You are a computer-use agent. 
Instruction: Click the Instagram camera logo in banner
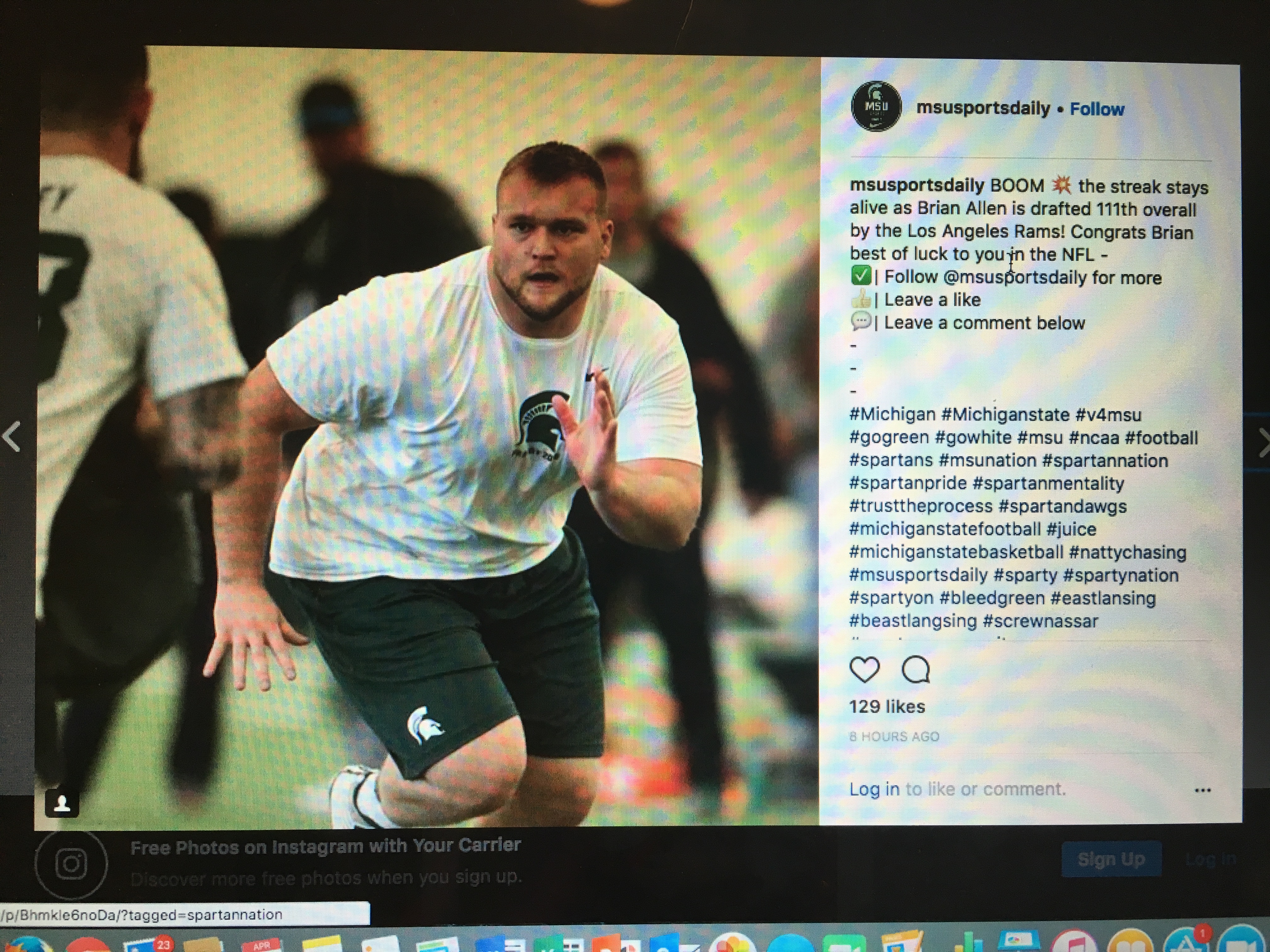[x=71, y=863]
